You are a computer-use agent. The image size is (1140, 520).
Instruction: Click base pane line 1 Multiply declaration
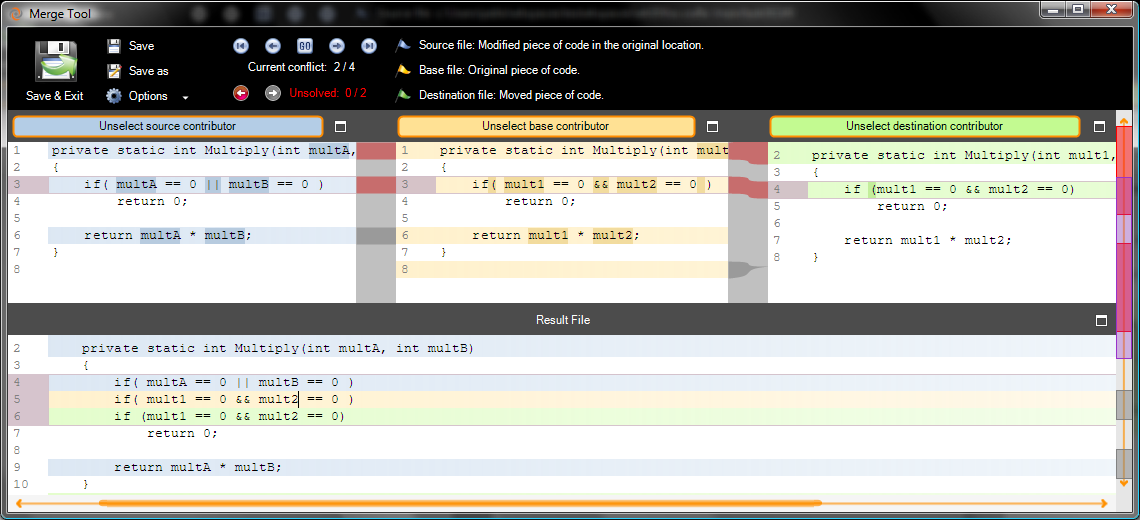582,151
